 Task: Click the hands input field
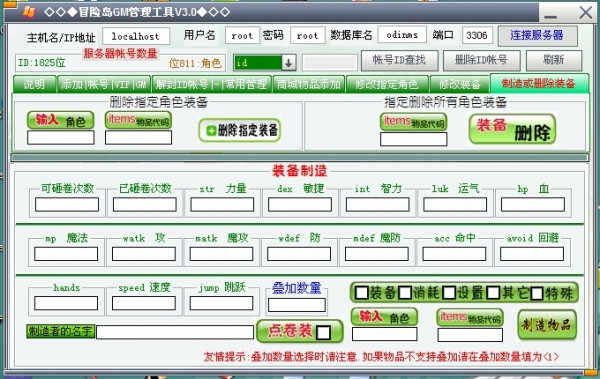point(66,303)
